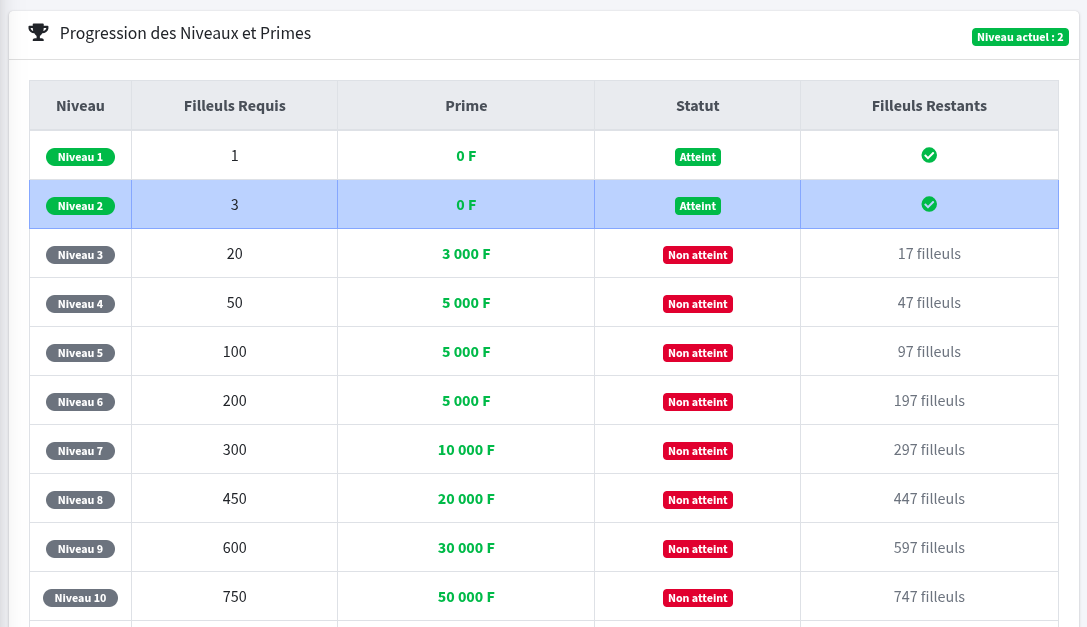Click the Niveau 10 level badge
Image resolution: width=1087 pixels, height=627 pixels.
pos(80,598)
